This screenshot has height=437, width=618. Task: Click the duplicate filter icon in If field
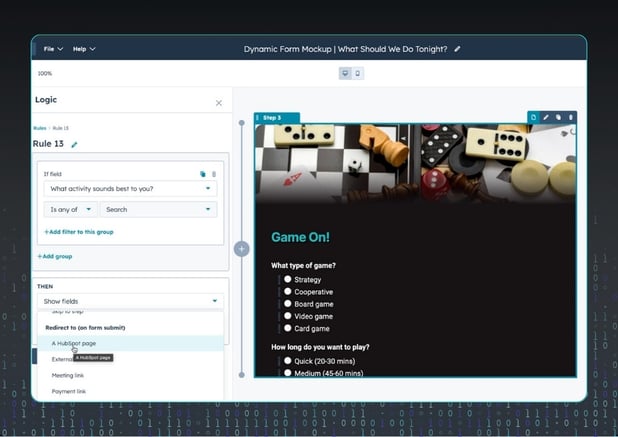pos(203,174)
